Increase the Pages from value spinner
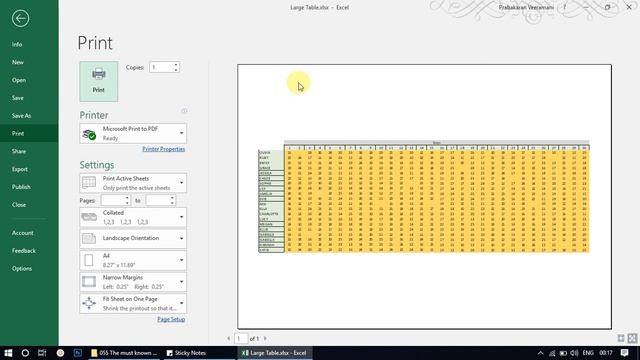This screenshot has height=360, width=640. click(127, 198)
